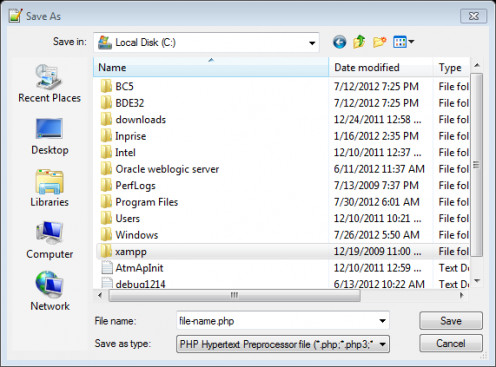Expand the Save in location dropdown
This screenshot has height=367, width=496.
point(312,43)
